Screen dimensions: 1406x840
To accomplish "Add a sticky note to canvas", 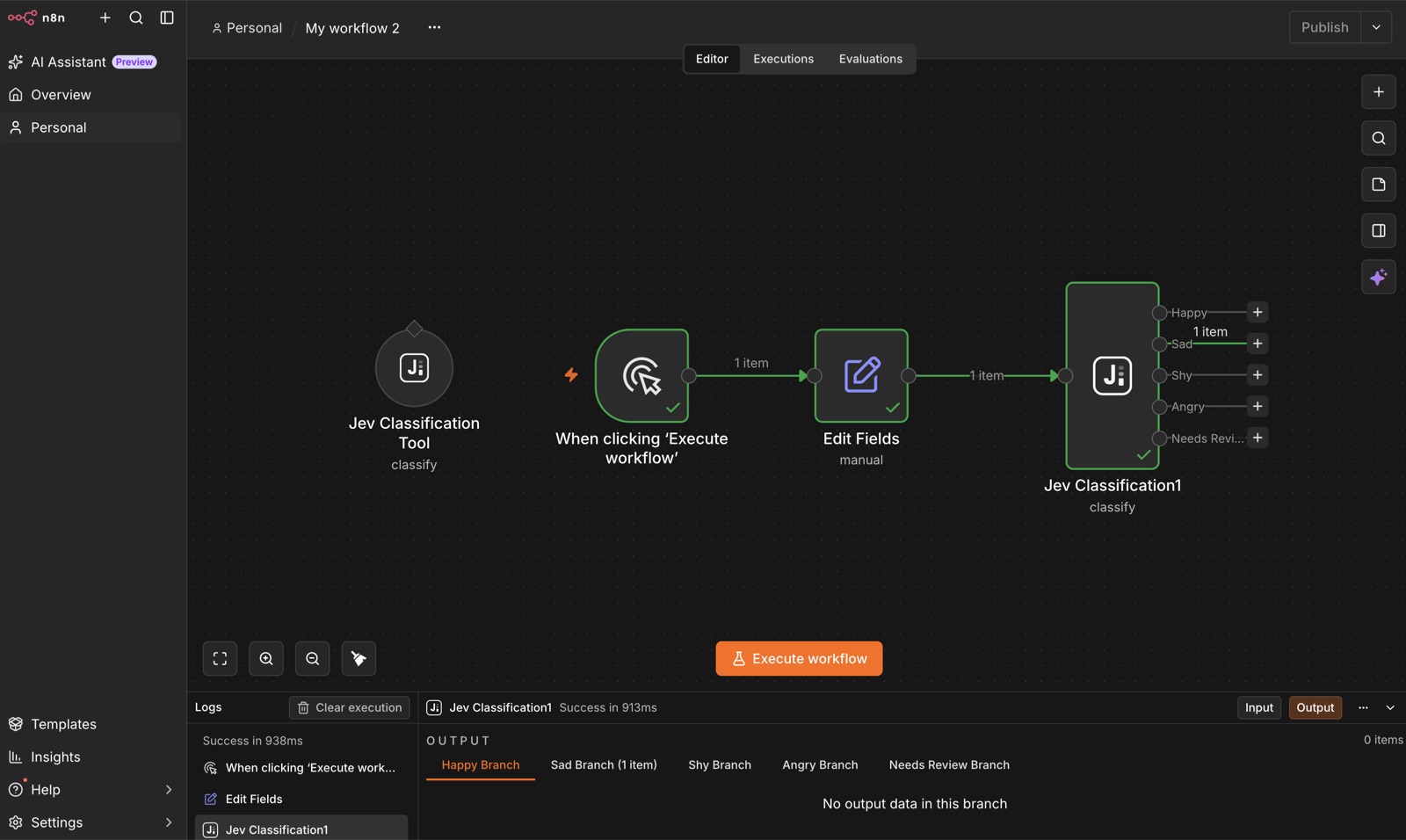I will point(1379,185).
